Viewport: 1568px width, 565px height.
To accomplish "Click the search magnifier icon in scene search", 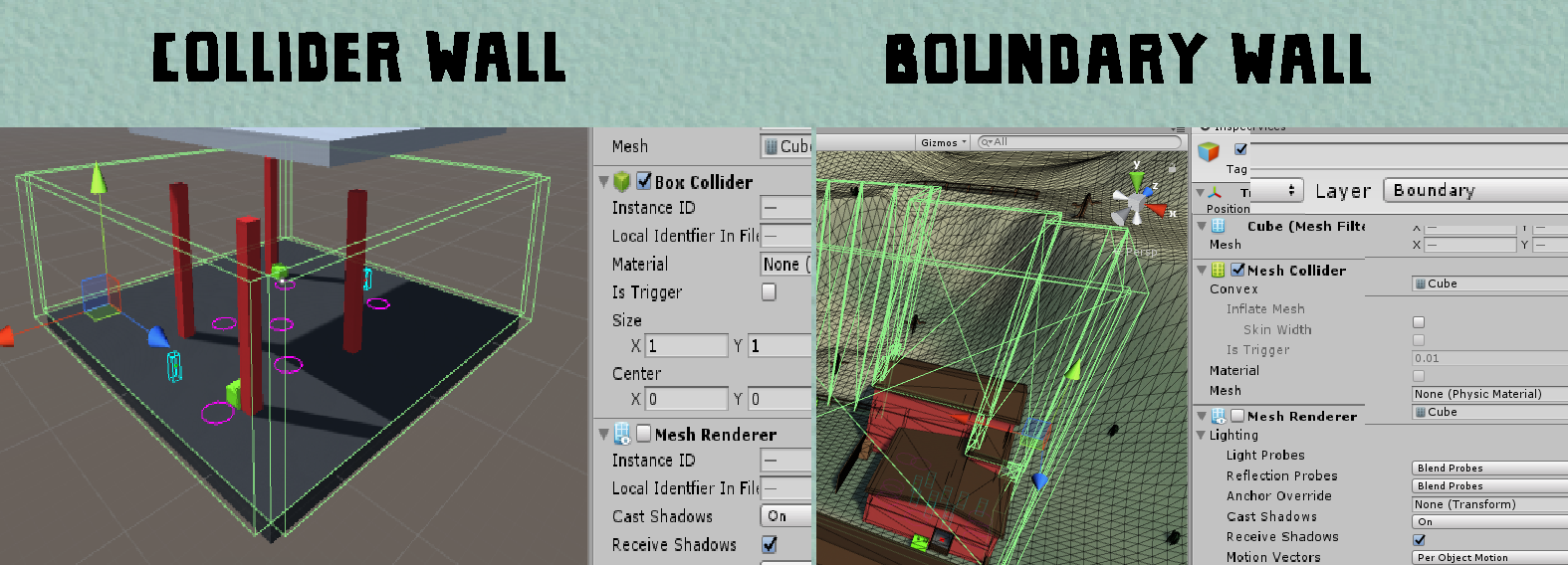I will pos(986,142).
